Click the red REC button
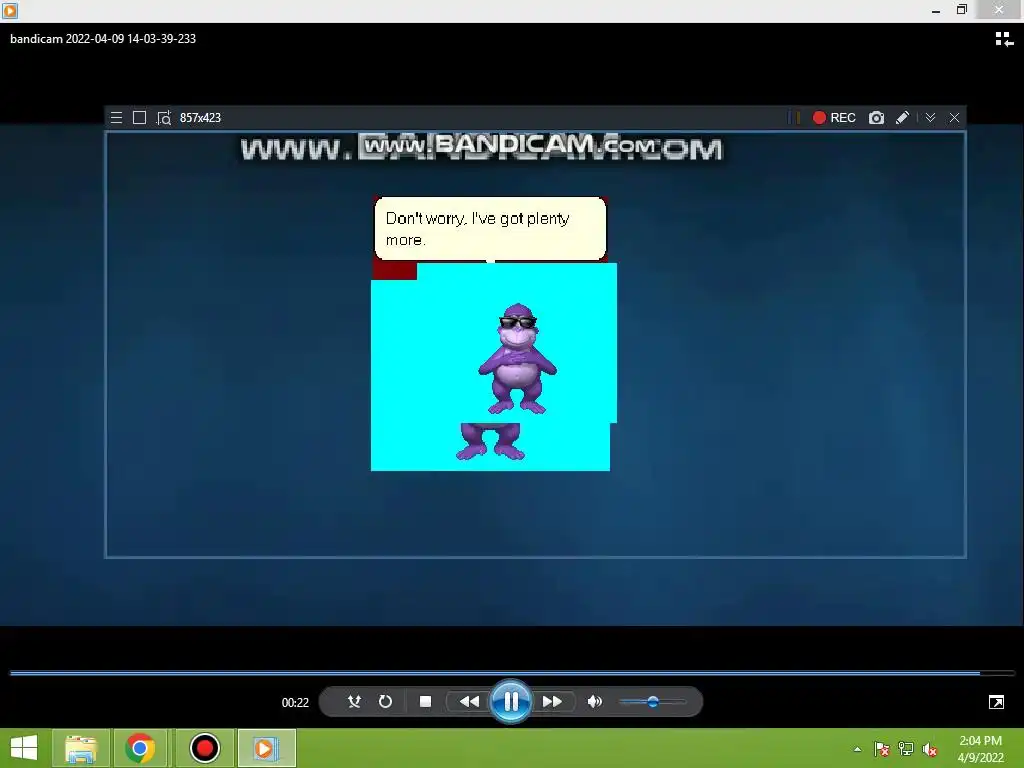This screenshot has height=768, width=1024. (x=834, y=118)
